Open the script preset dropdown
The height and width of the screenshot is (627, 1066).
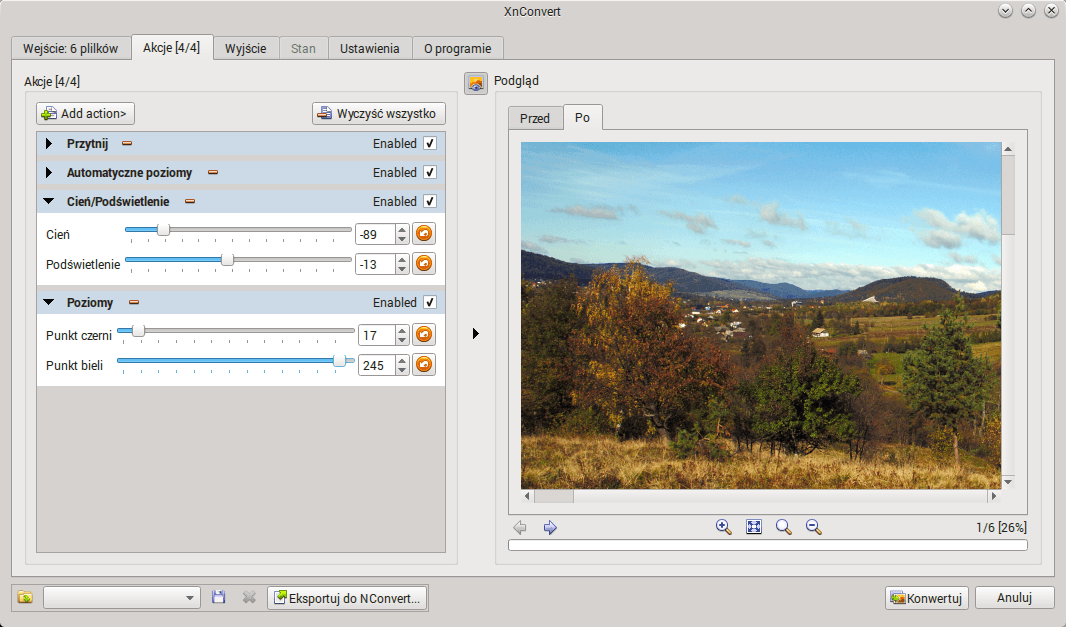[122, 598]
